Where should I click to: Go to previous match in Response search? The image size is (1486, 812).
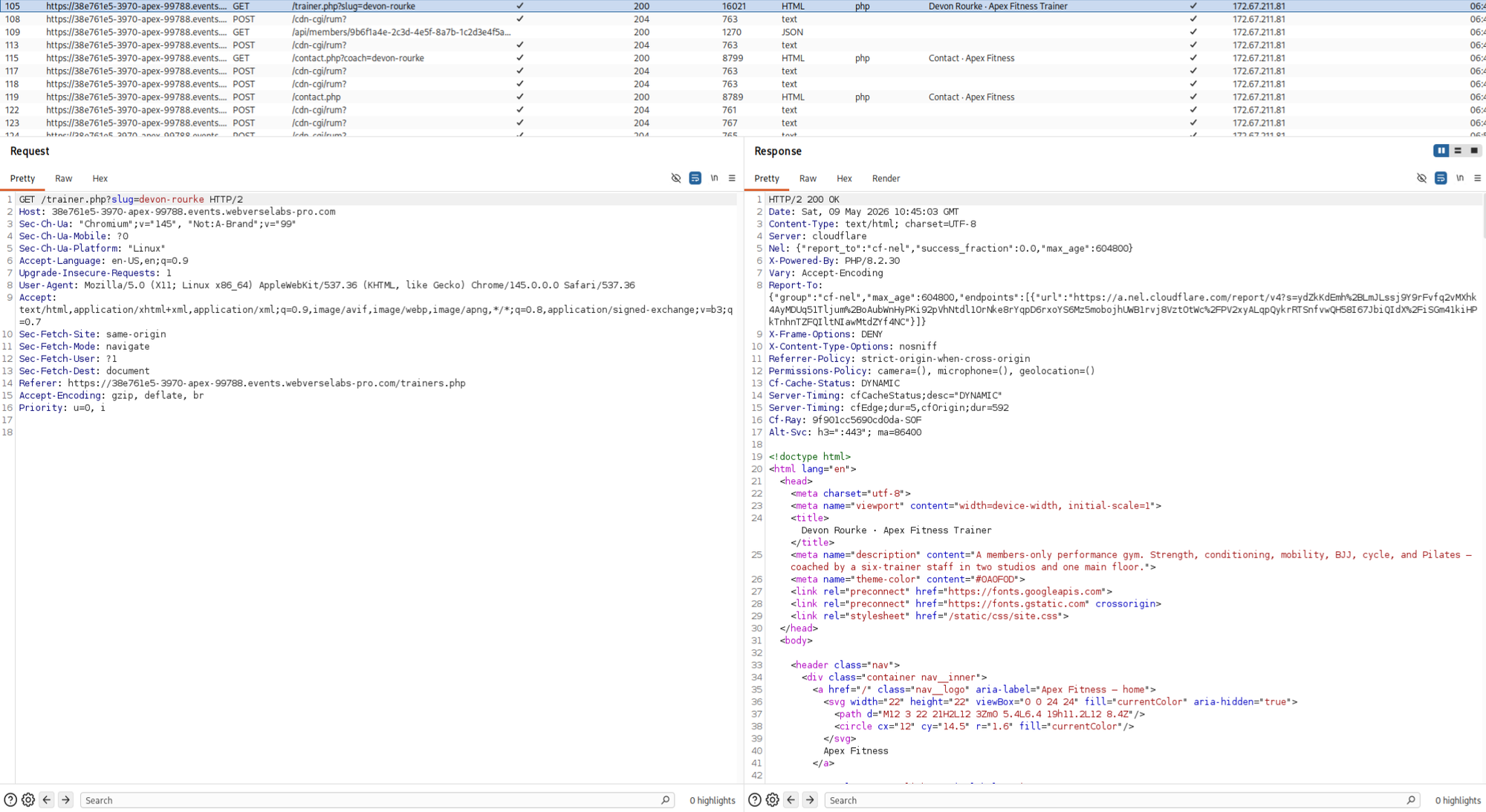[x=791, y=800]
